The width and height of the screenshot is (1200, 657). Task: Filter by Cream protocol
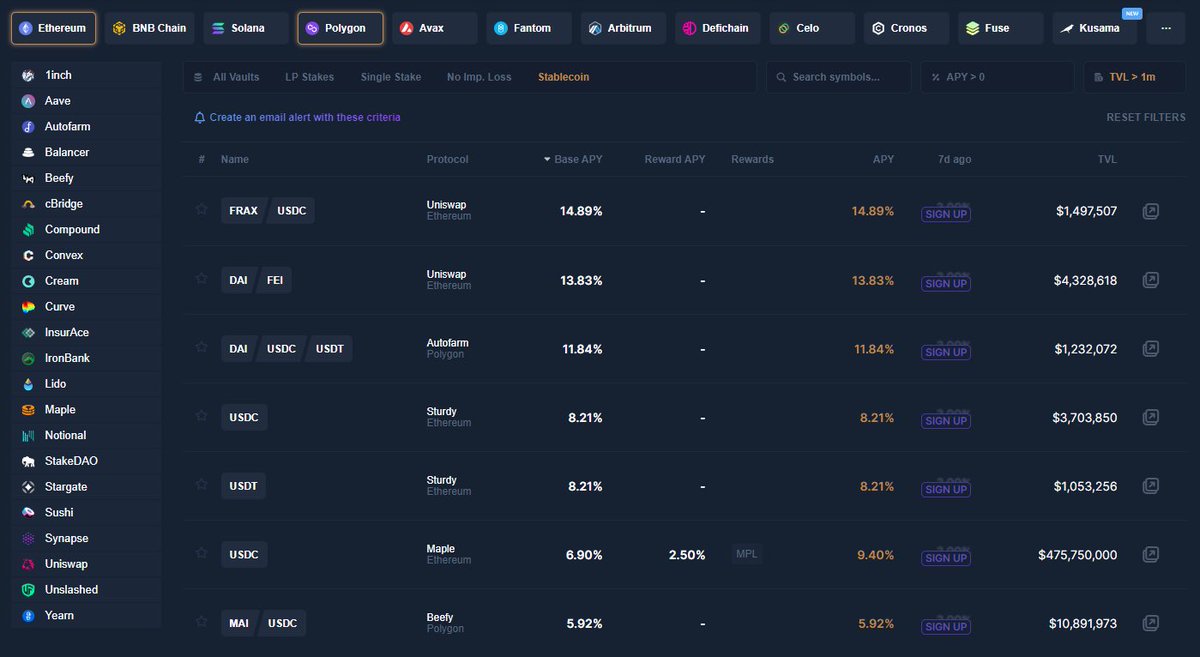(x=86, y=281)
